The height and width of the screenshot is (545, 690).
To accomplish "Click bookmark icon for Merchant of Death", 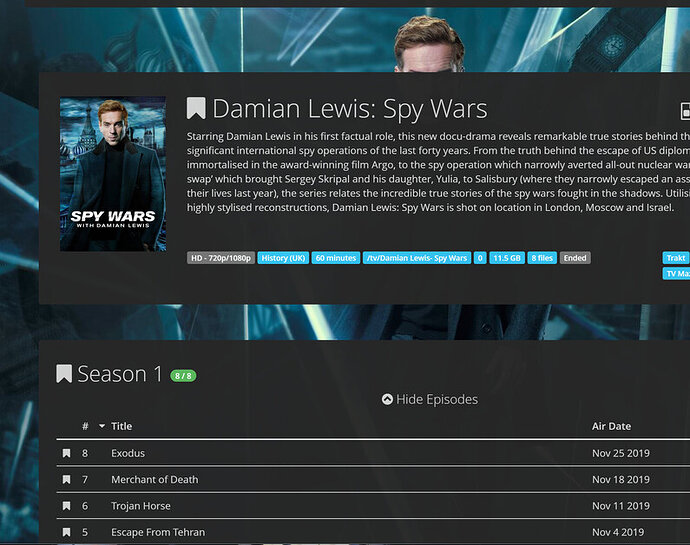I will [x=66, y=479].
